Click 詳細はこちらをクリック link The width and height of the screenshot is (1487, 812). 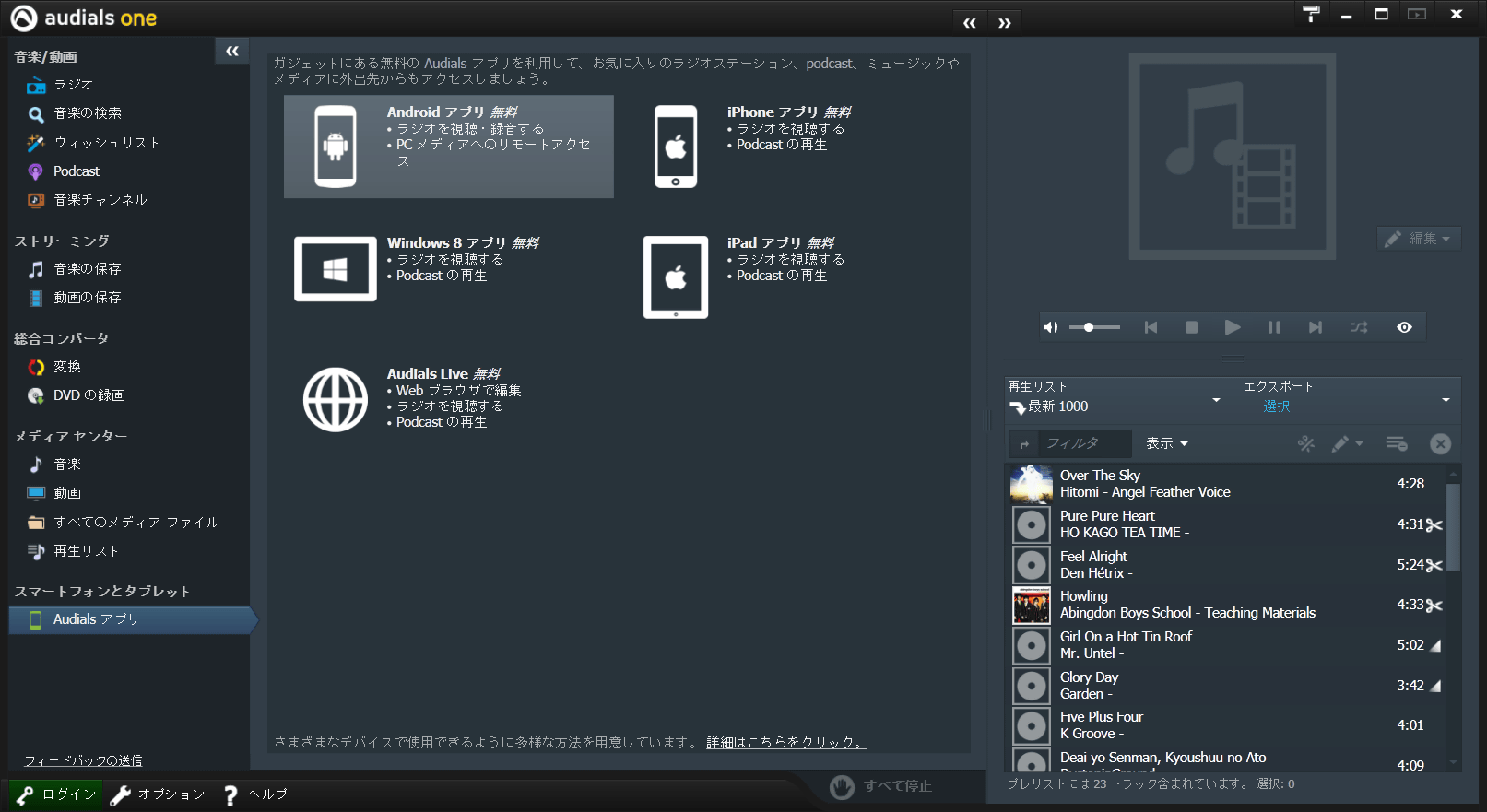(786, 742)
